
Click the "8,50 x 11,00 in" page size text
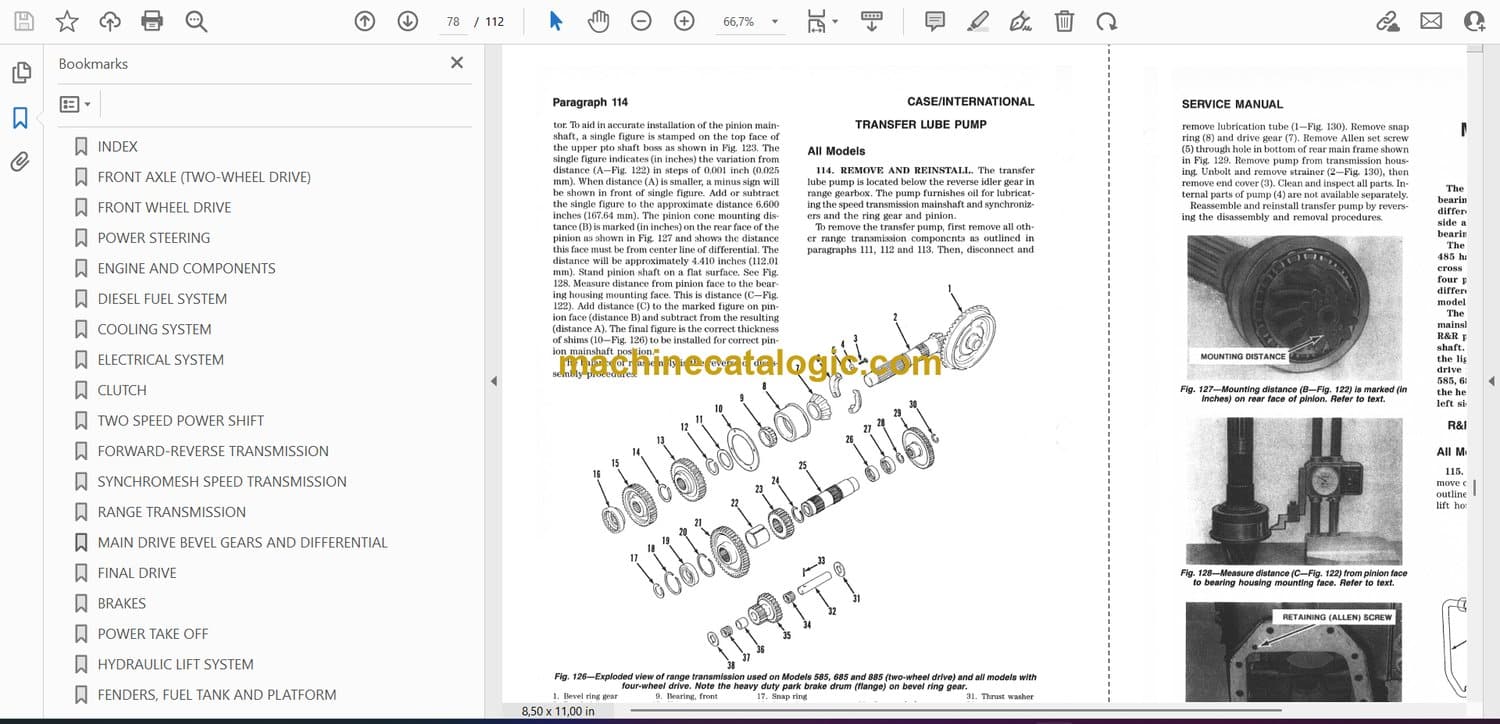[x=558, y=711]
